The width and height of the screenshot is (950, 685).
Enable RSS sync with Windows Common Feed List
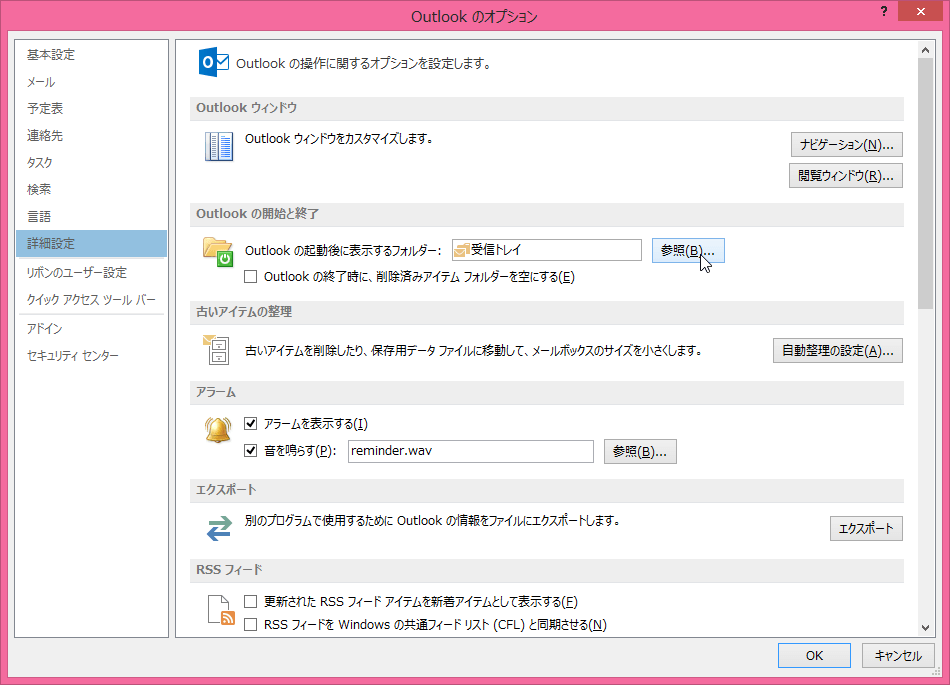[250, 624]
